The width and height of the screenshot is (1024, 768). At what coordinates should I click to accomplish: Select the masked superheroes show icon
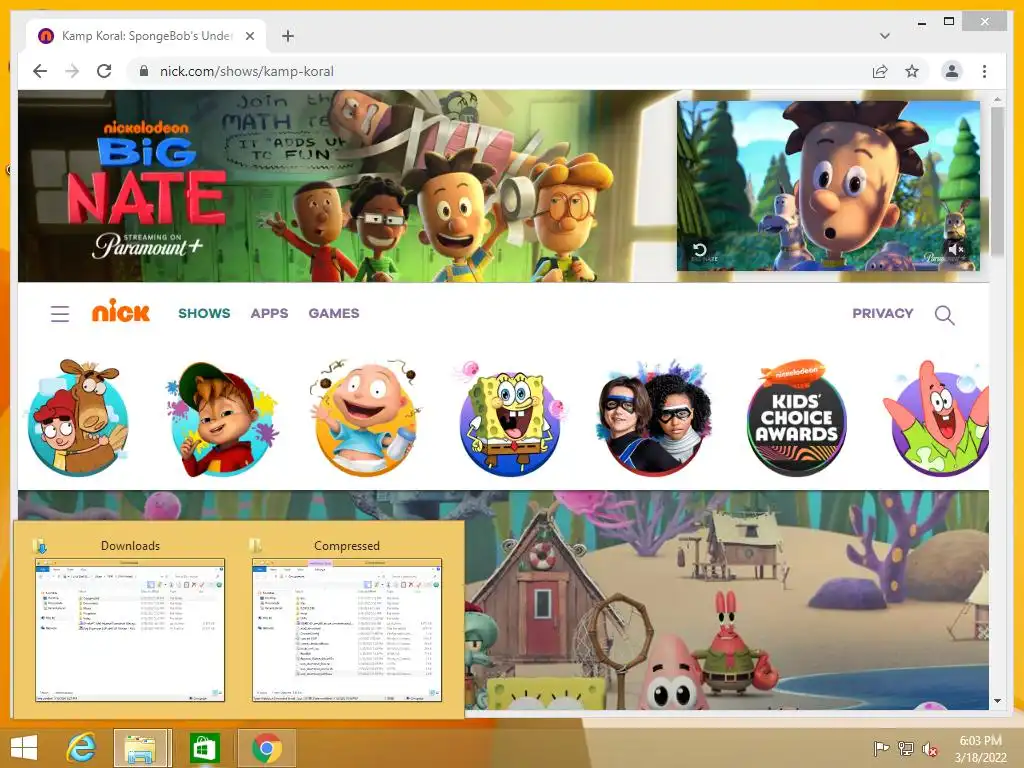coord(653,418)
